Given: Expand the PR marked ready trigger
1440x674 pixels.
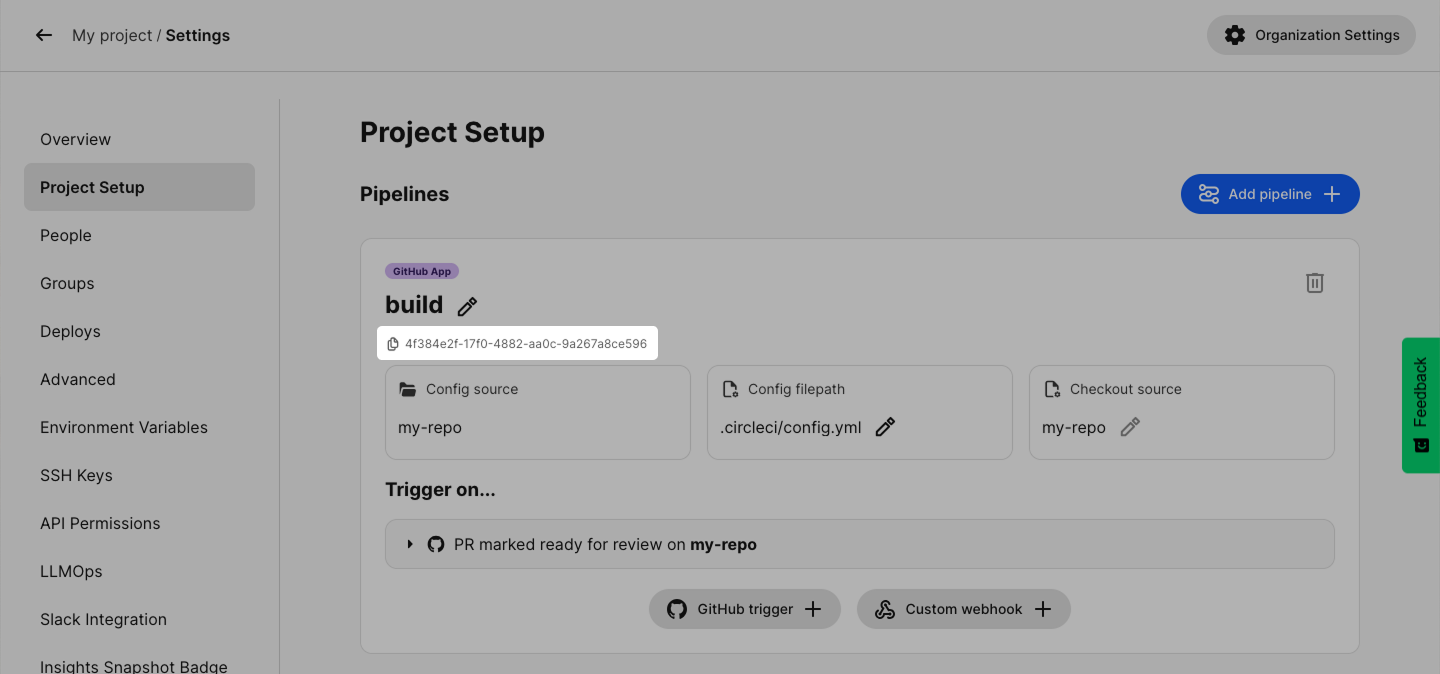Looking at the screenshot, I should tap(410, 544).
